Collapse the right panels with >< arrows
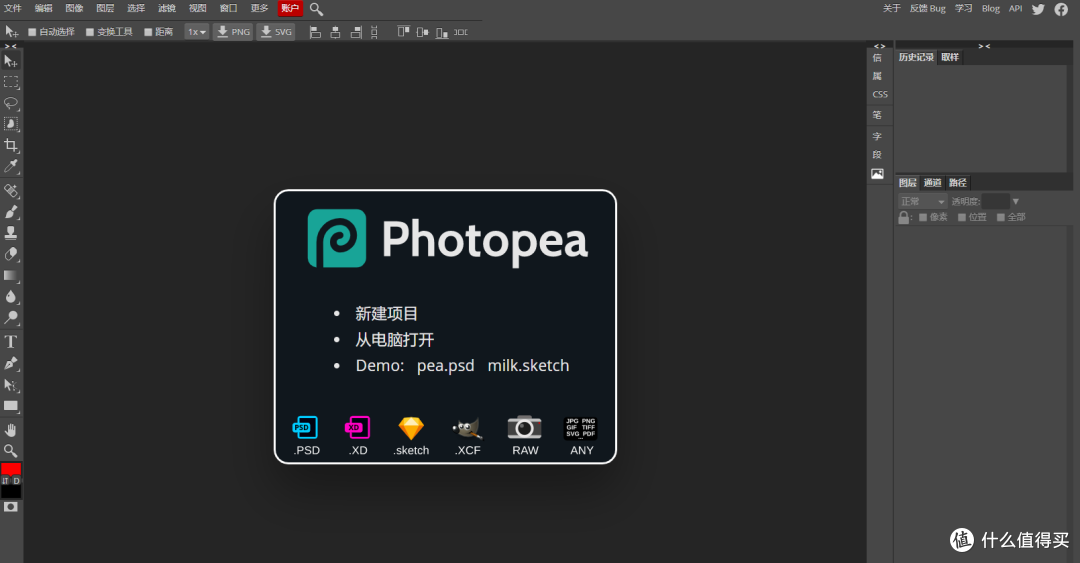Screen dimensions: 1080x563 pos(984,46)
